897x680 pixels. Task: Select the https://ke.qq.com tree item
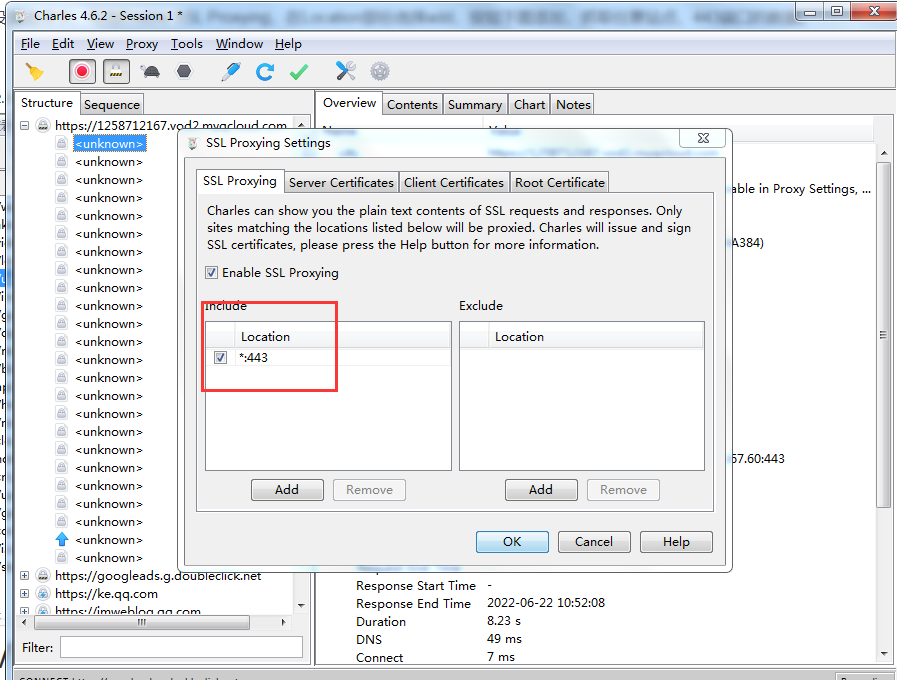pyautogui.click(x=106, y=594)
